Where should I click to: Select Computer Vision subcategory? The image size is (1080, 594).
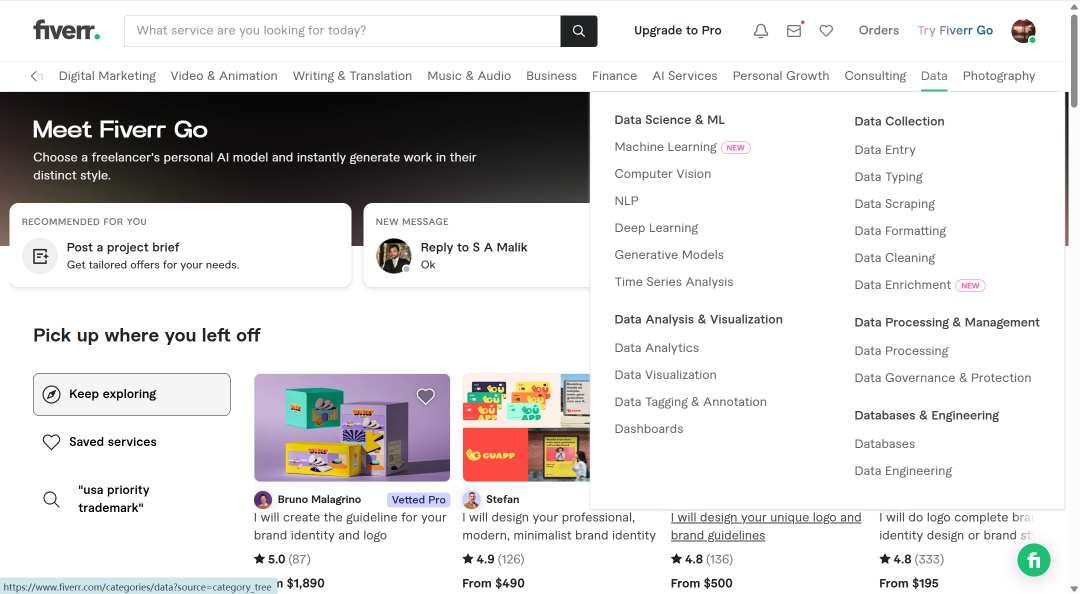click(663, 174)
